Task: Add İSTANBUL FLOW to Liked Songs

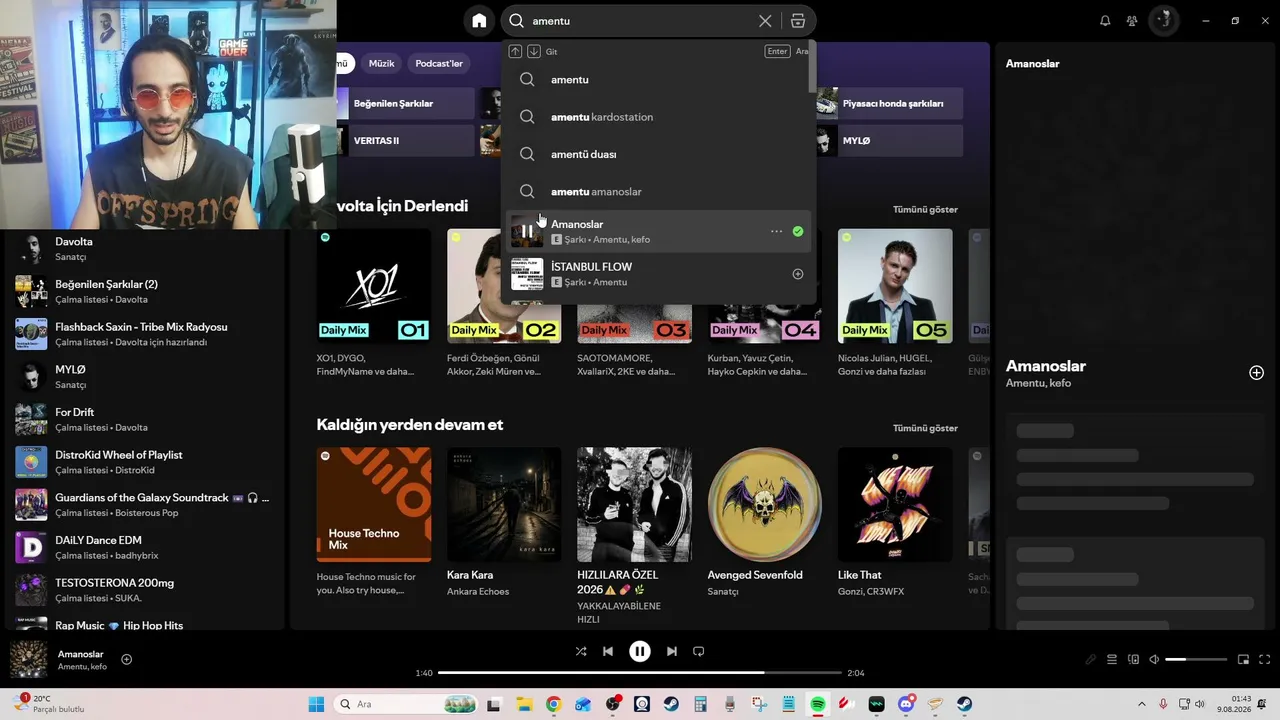Action: [798, 274]
